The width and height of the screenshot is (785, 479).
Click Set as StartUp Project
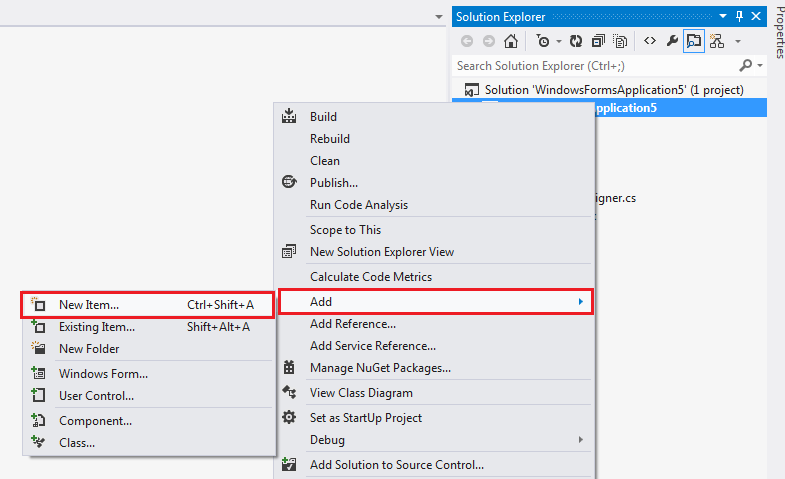point(366,417)
